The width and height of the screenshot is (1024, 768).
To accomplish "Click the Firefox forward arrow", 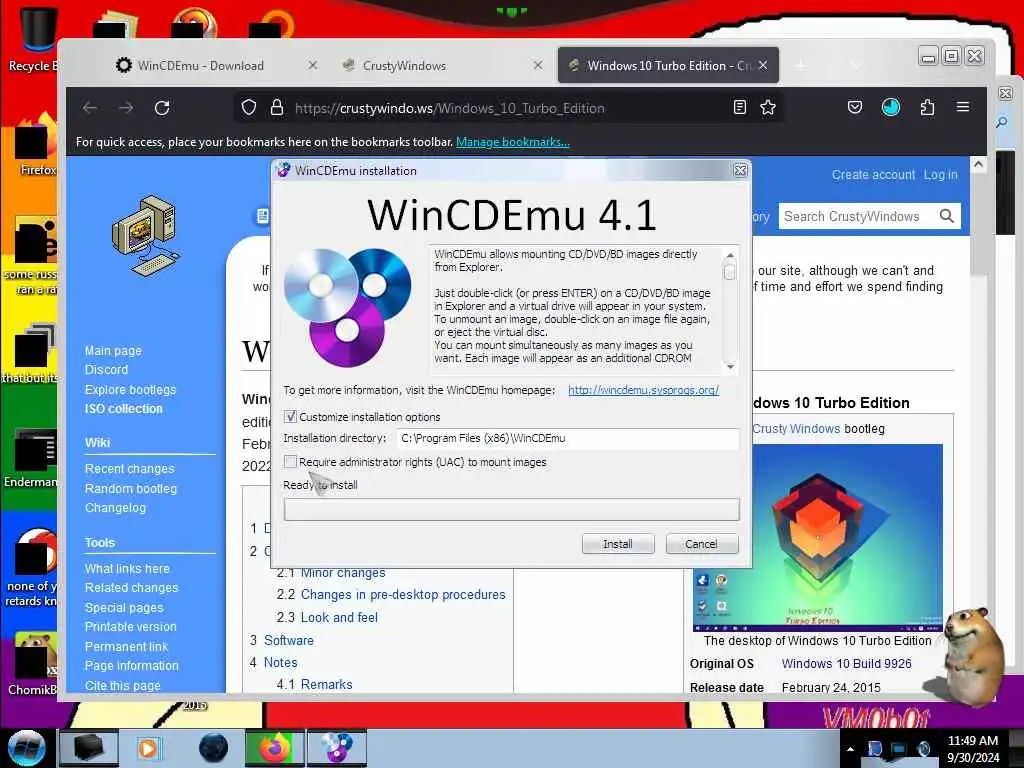I will click(x=126, y=108).
